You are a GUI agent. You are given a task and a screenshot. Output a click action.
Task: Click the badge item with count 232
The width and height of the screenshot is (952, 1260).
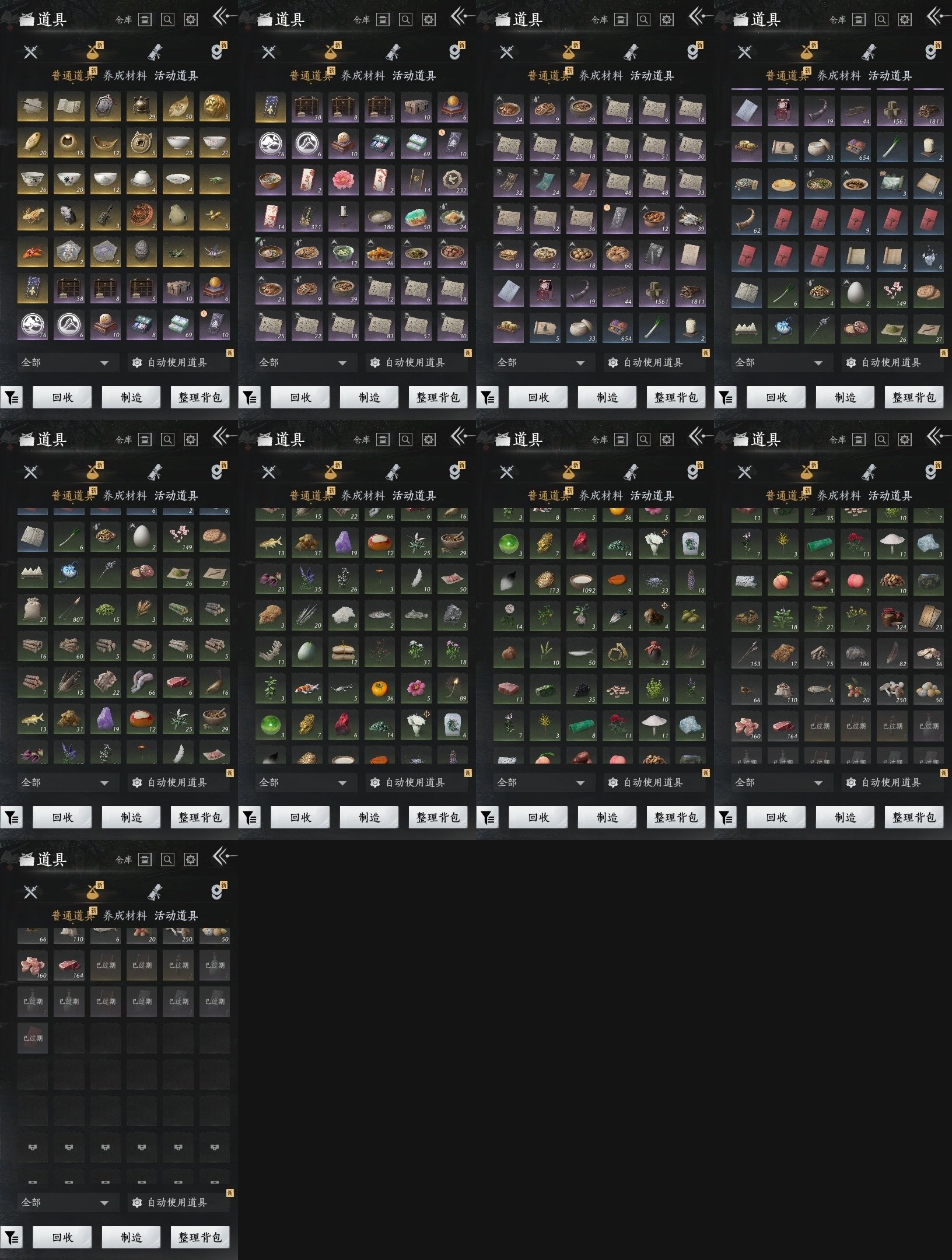[453, 180]
